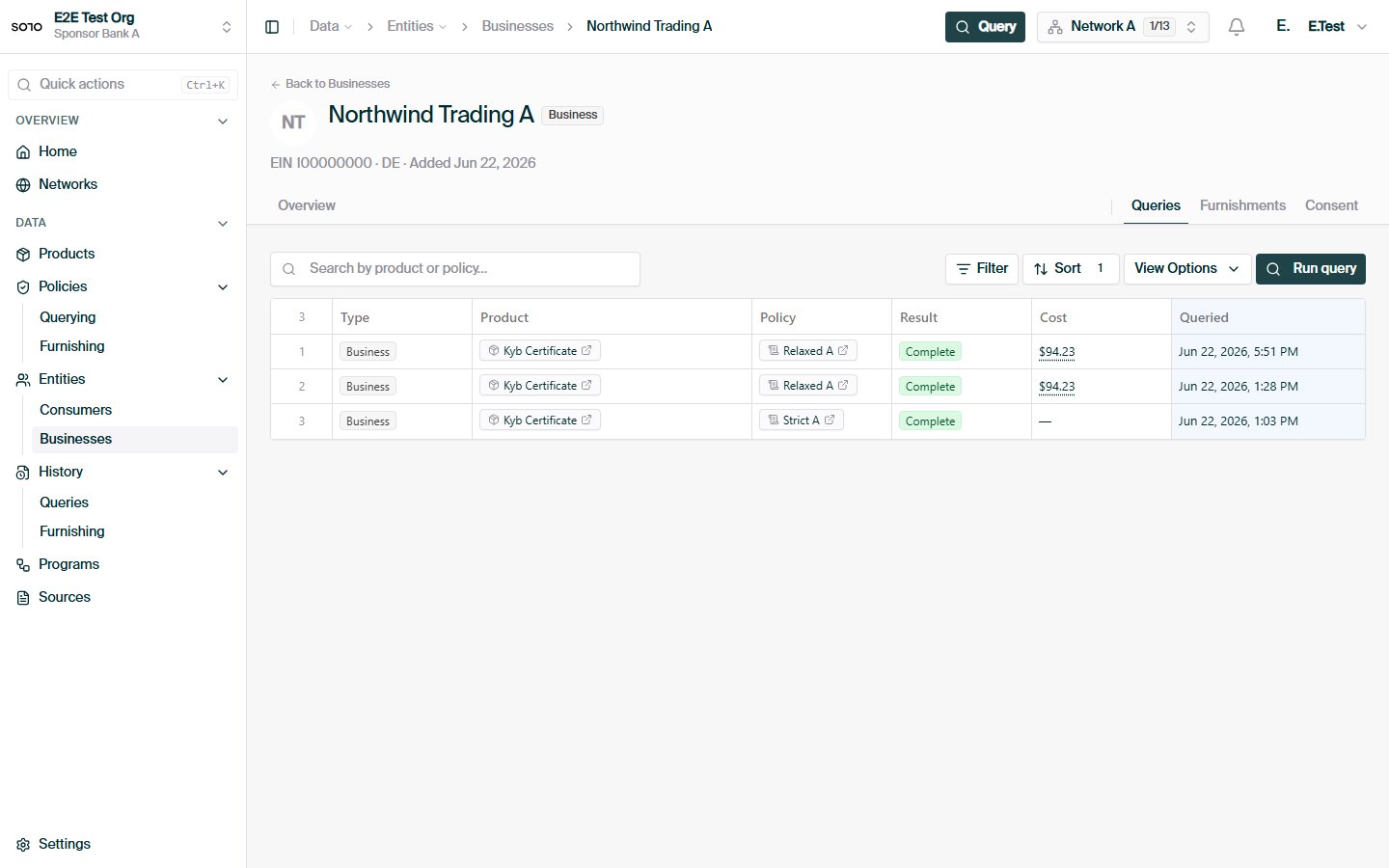Open Programs via its icon

point(23,564)
